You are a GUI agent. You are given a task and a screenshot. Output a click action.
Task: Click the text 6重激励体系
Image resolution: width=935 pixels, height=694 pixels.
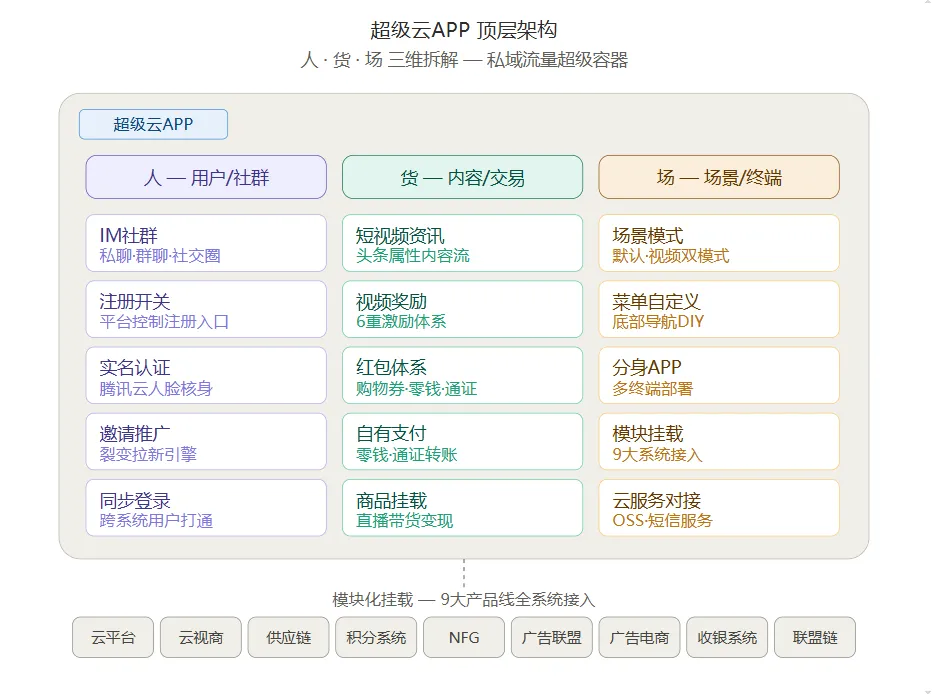click(401, 322)
